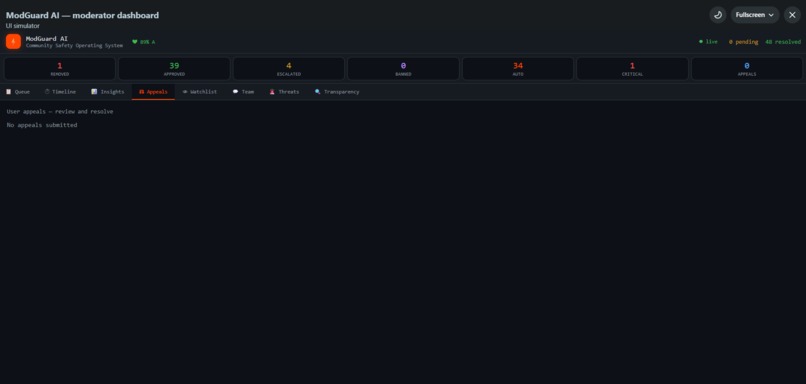Switch to the Queue tab
This screenshot has width=806, height=384.
pos(18,92)
